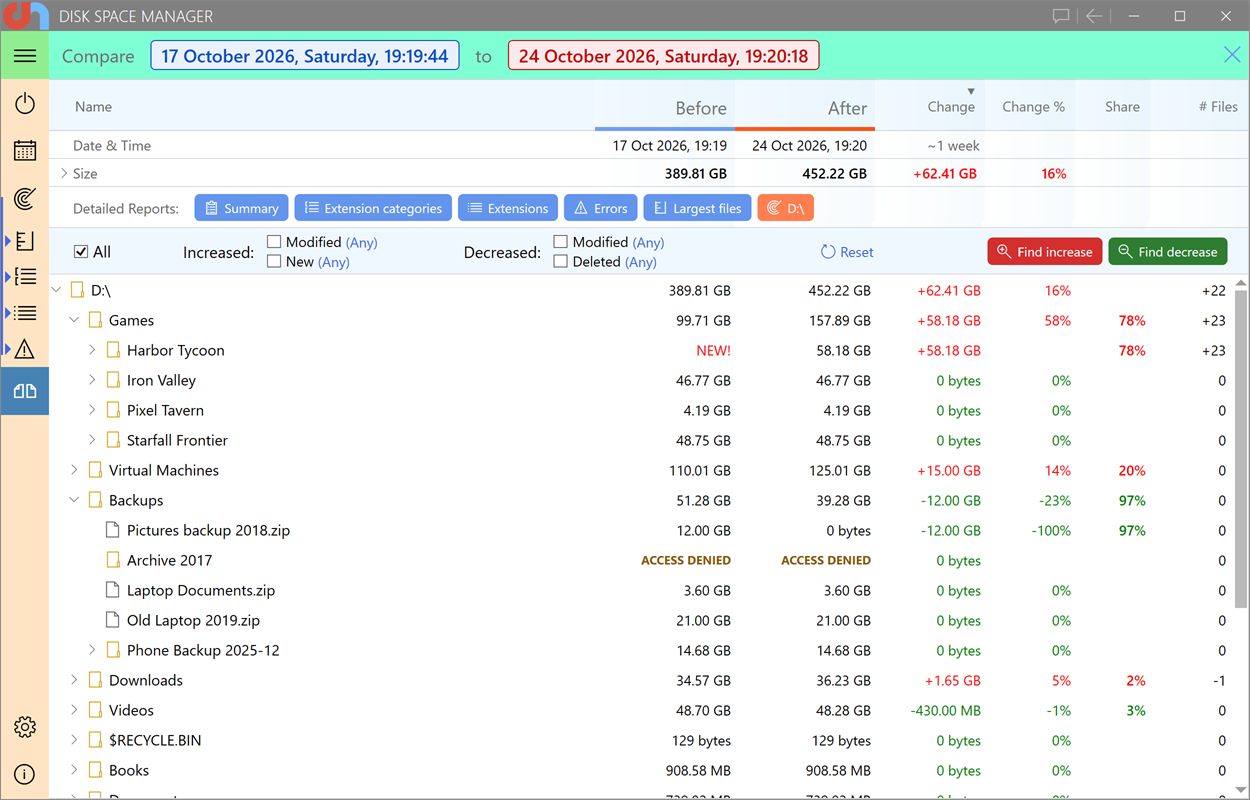The height and width of the screenshot is (800, 1250).
Task: Open settings gear in sidebar
Action: pos(25,727)
